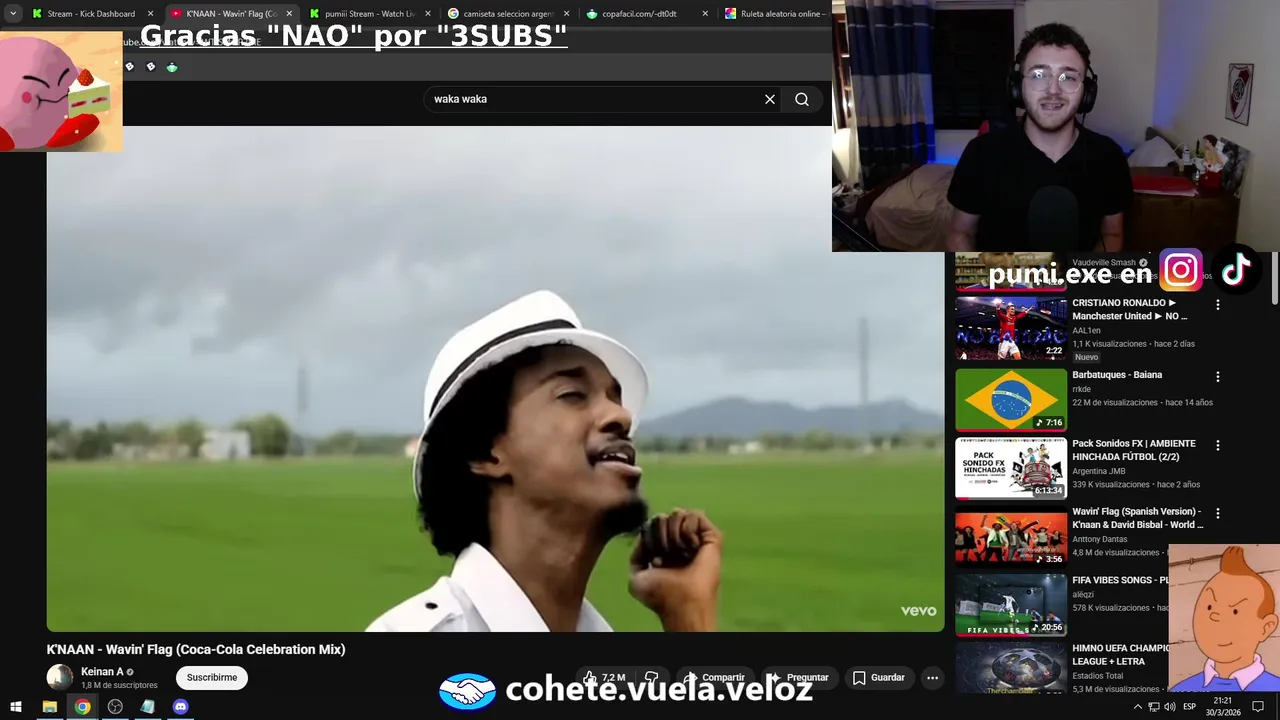Open the taskbar clock showing 21:21

click(x=1223, y=706)
